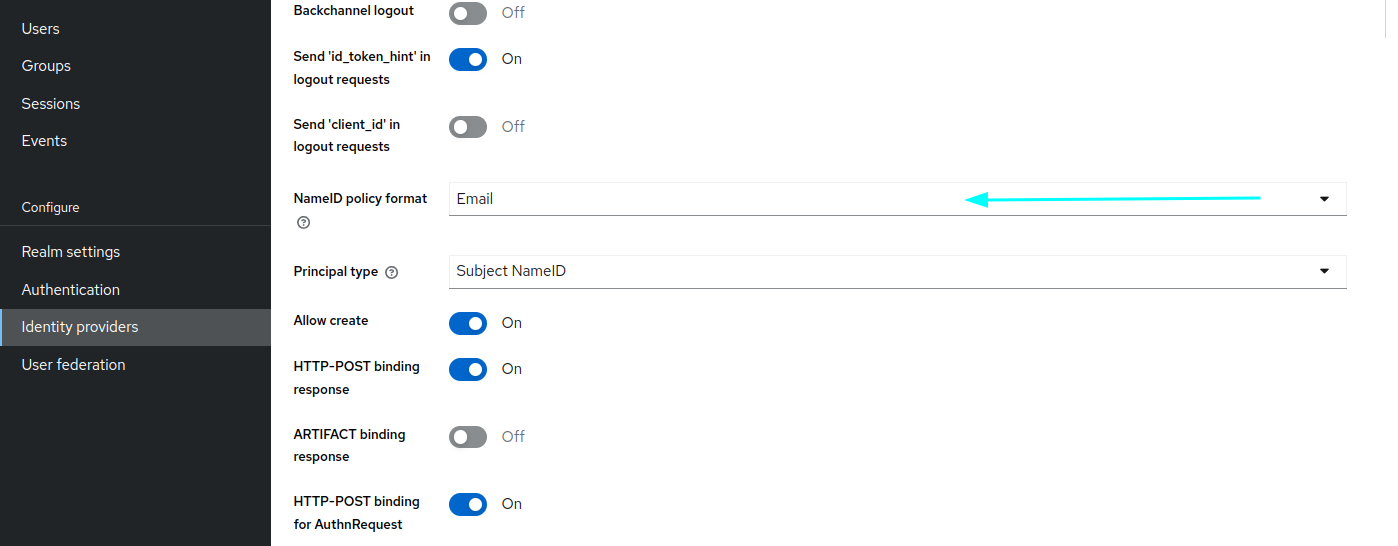The height and width of the screenshot is (546, 1398).
Task: Enable Send 'client_id' in logout requests
Action: coord(468,127)
